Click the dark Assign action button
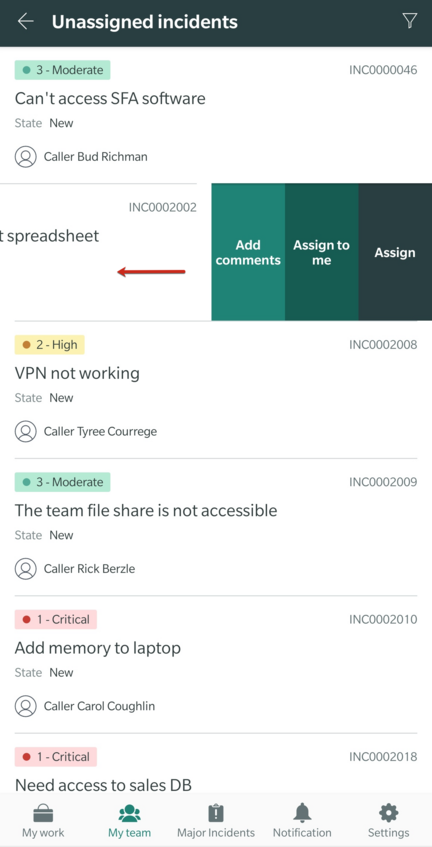Image resolution: width=432 pixels, height=847 pixels. (395, 252)
